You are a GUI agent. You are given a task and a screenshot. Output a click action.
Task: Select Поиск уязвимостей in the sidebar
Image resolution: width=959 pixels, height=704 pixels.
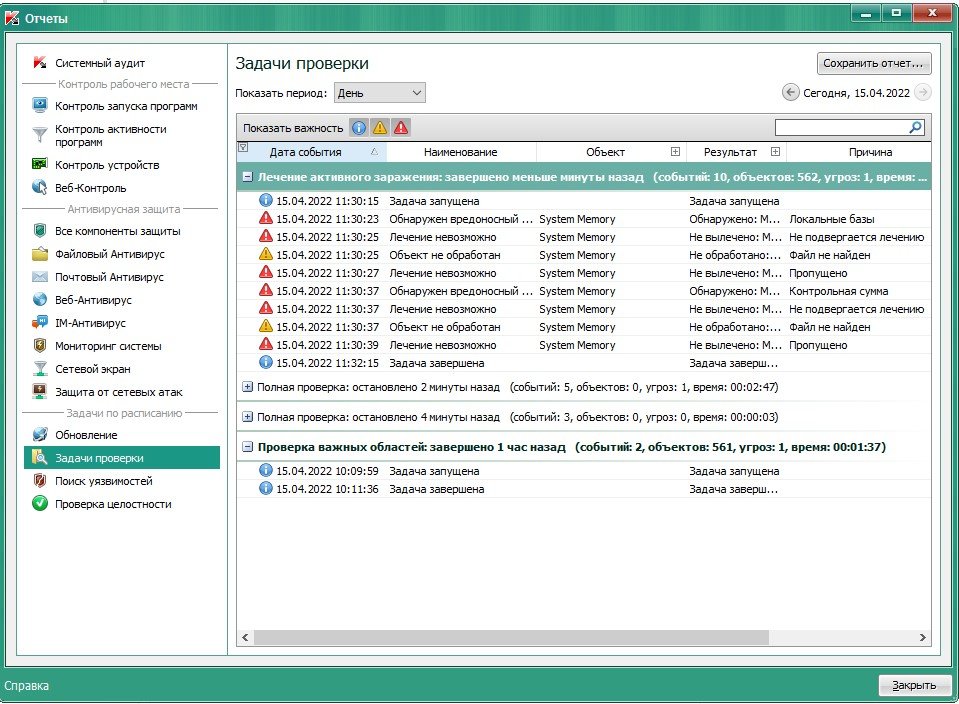pyautogui.click(x=103, y=481)
